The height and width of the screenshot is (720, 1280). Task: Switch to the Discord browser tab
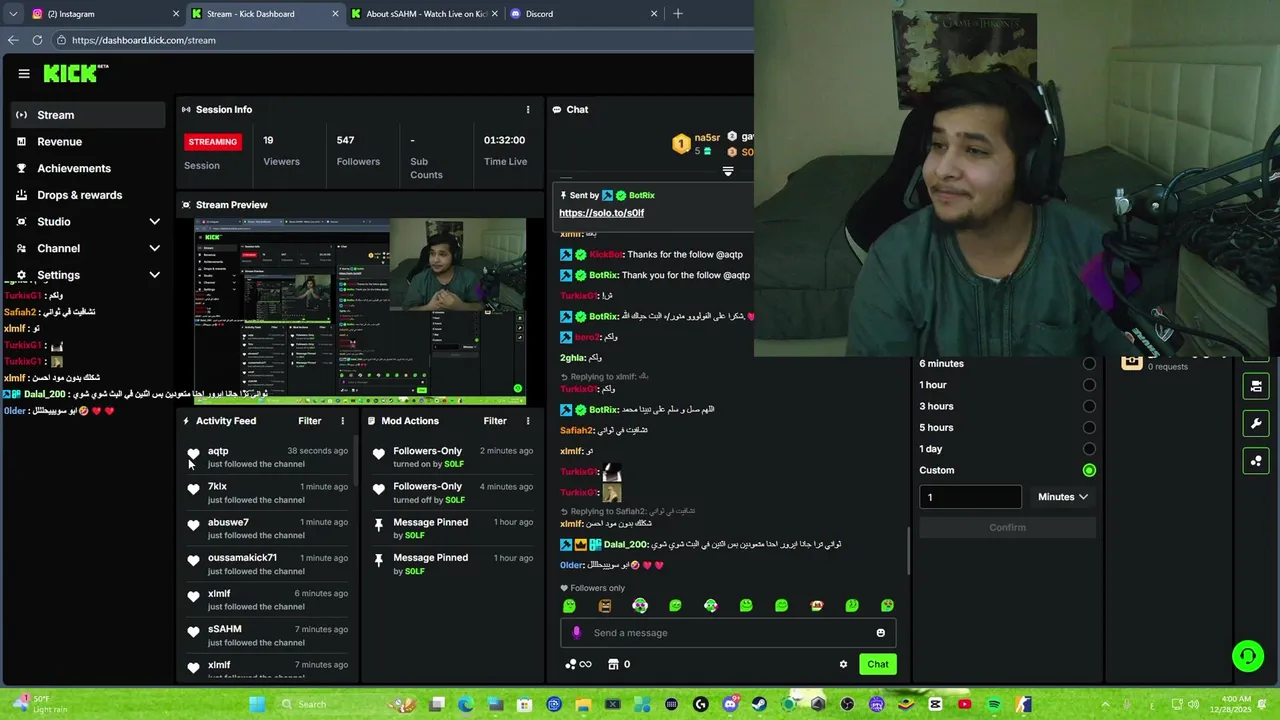click(584, 14)
